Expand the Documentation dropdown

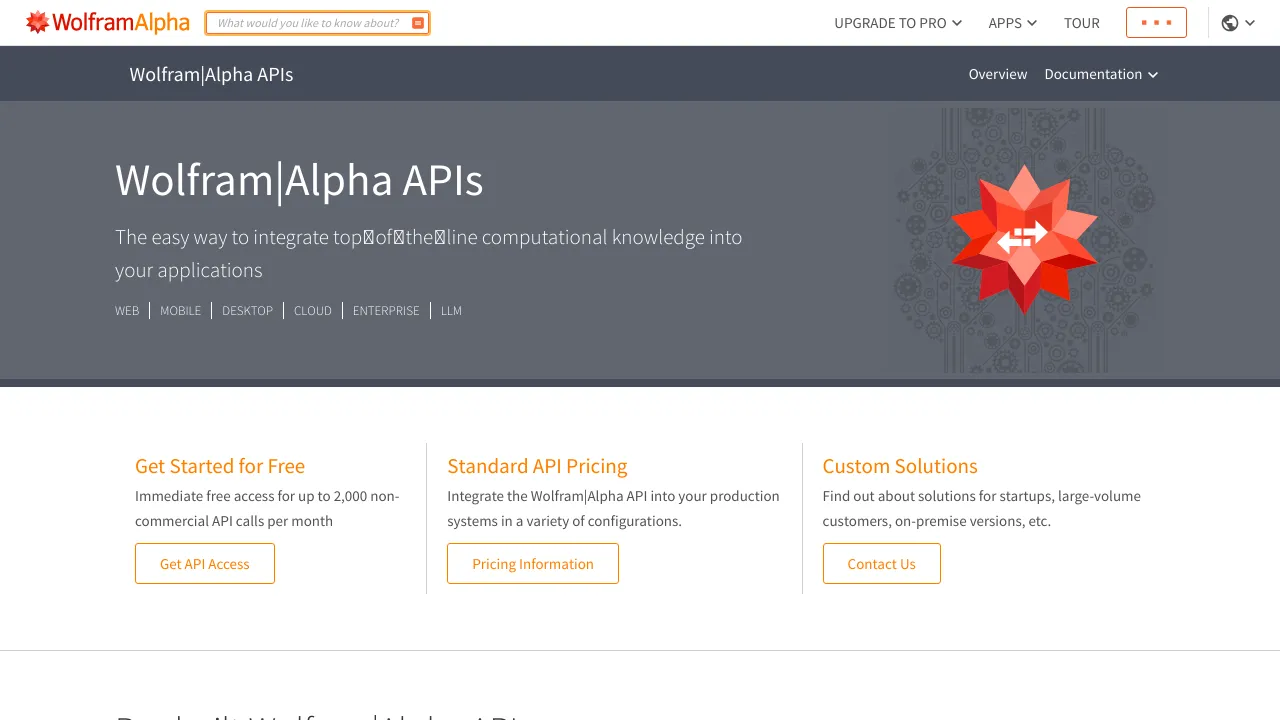[x=1101, y=74]
